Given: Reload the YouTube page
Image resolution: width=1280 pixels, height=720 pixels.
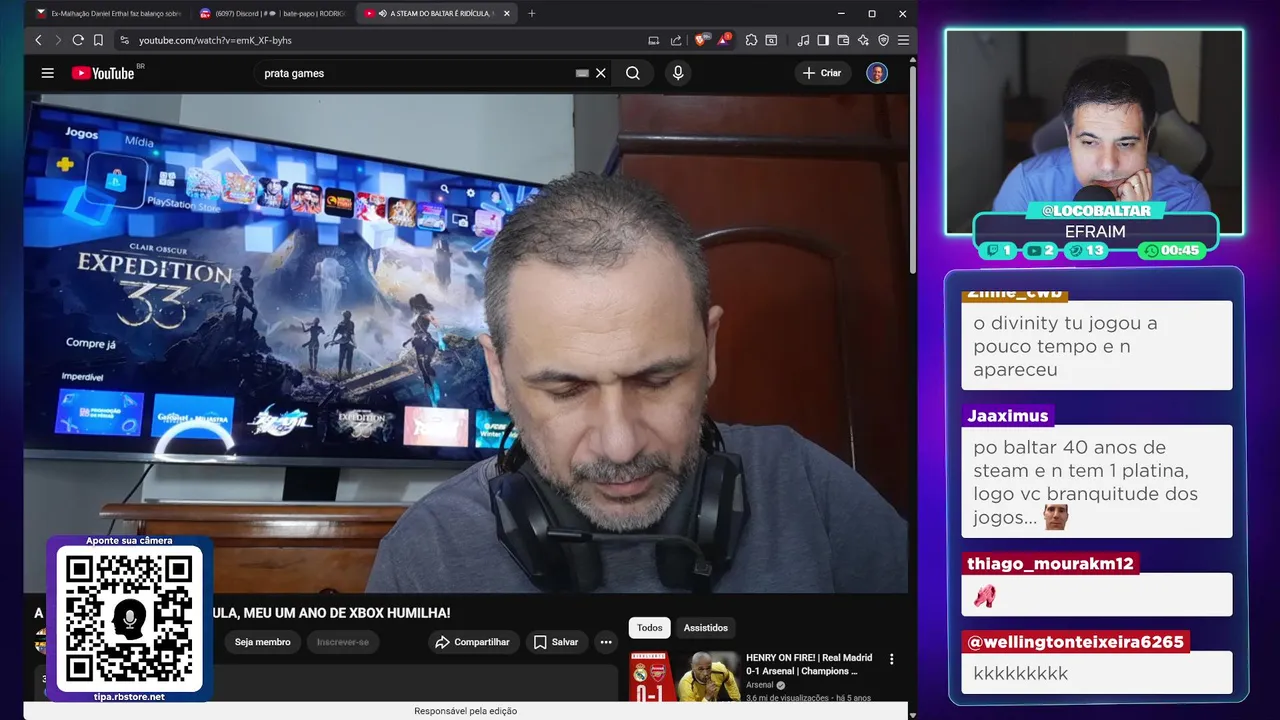Looking at the screenshot, I should point(78,40).
